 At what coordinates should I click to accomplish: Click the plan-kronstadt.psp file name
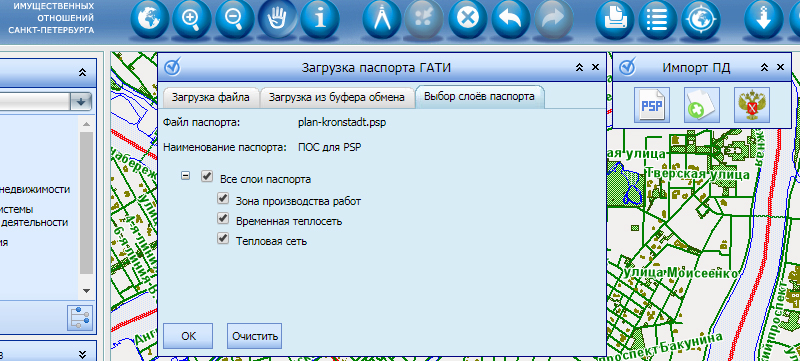coord(342,123)
